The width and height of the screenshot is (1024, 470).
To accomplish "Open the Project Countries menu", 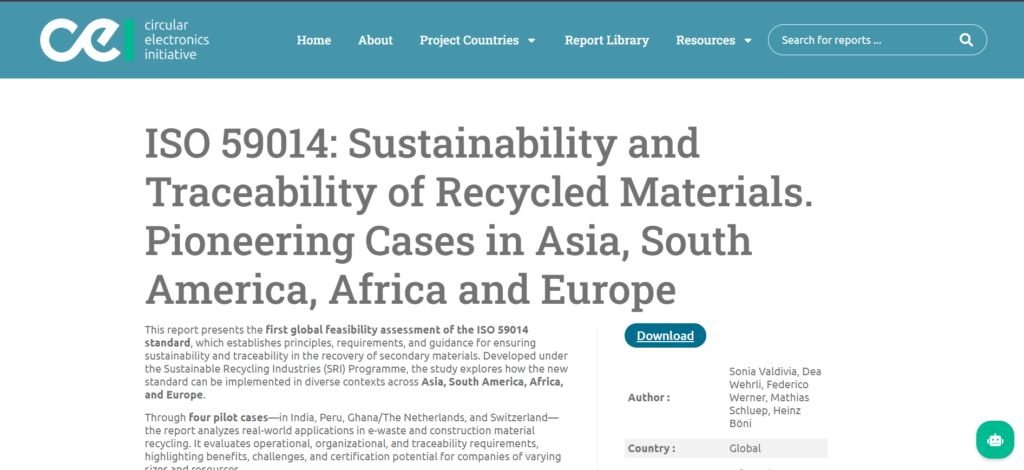I will coord(469,40).
